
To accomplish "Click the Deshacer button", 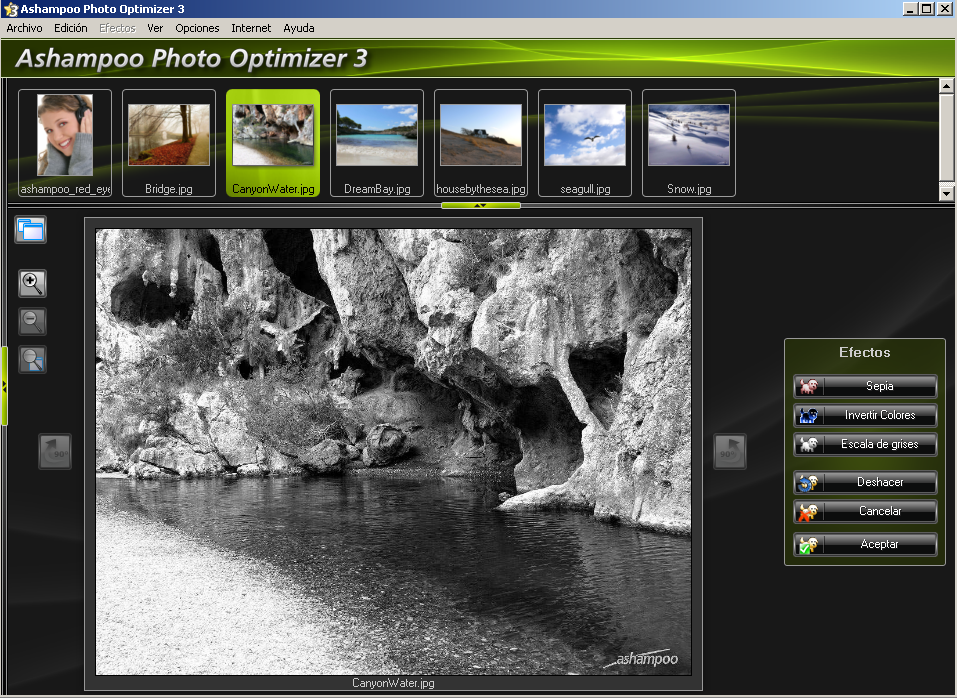I will pyautogui.click(x=865, y=483).
